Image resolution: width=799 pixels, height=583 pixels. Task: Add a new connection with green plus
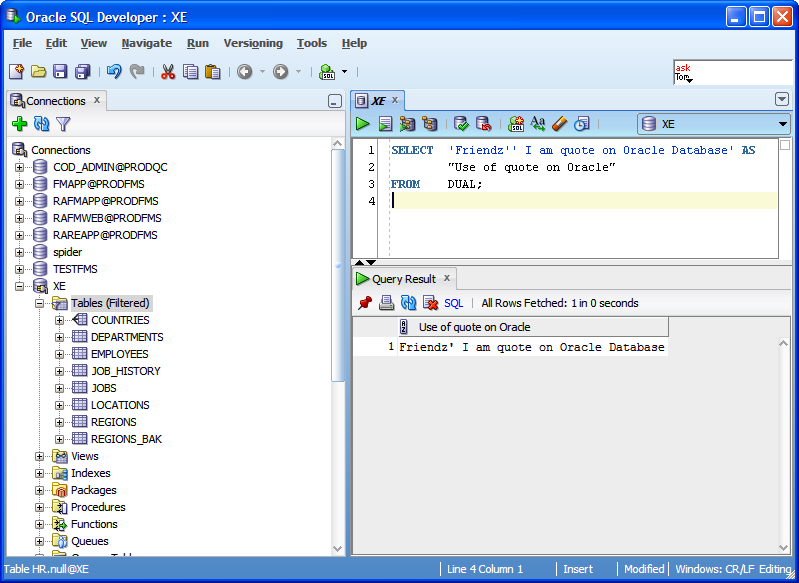coord(19,124)
